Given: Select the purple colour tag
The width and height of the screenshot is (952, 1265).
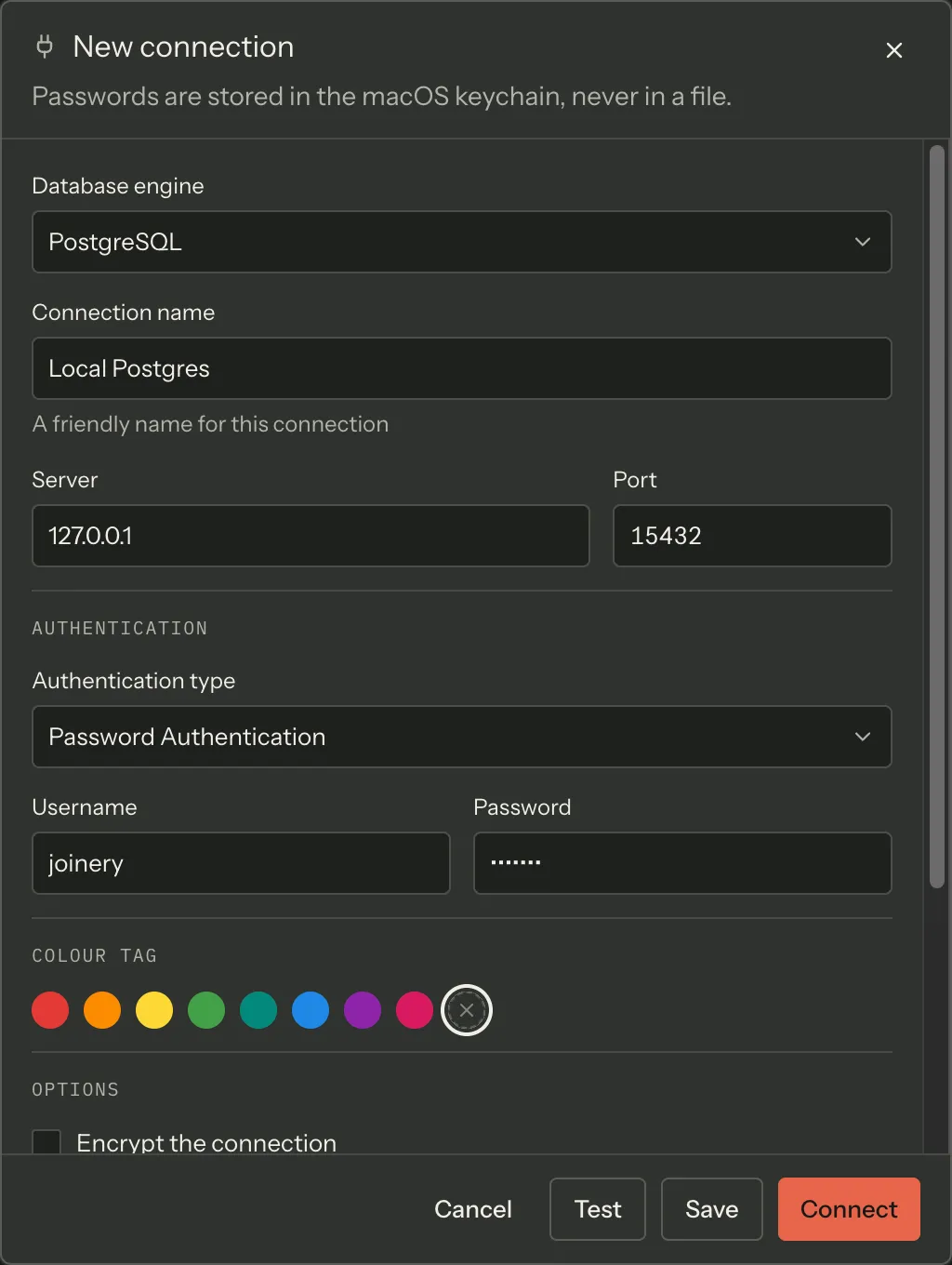Looking at the screenshot, I should click(363, 1010).
